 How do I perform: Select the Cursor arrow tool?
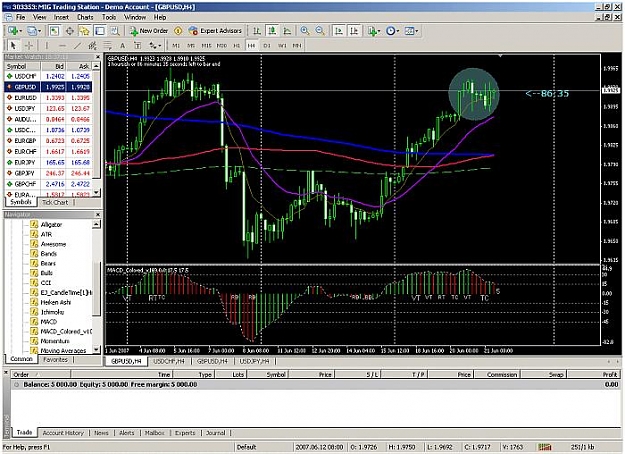(13, 45)
